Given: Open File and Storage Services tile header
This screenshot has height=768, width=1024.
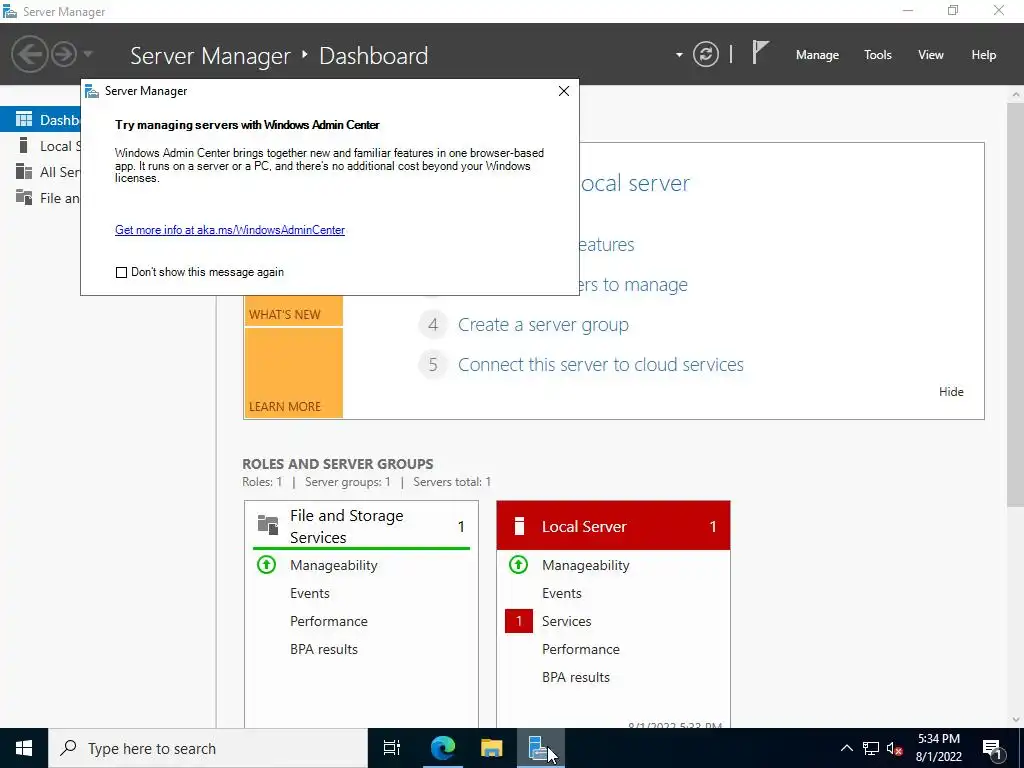Looking at the screenshot, I should [x=361, y=526].
